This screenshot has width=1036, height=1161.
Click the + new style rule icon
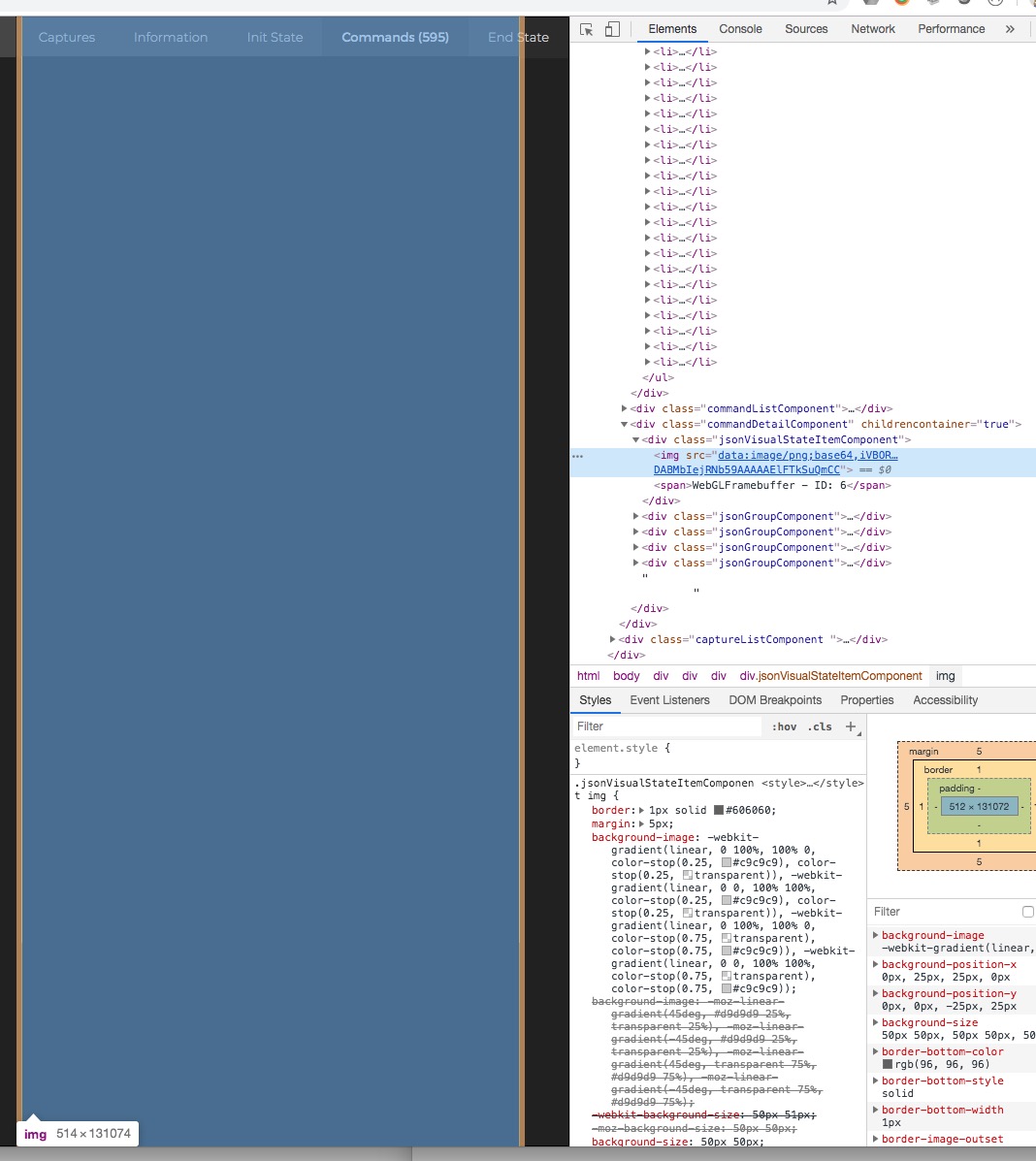point(850,726)
